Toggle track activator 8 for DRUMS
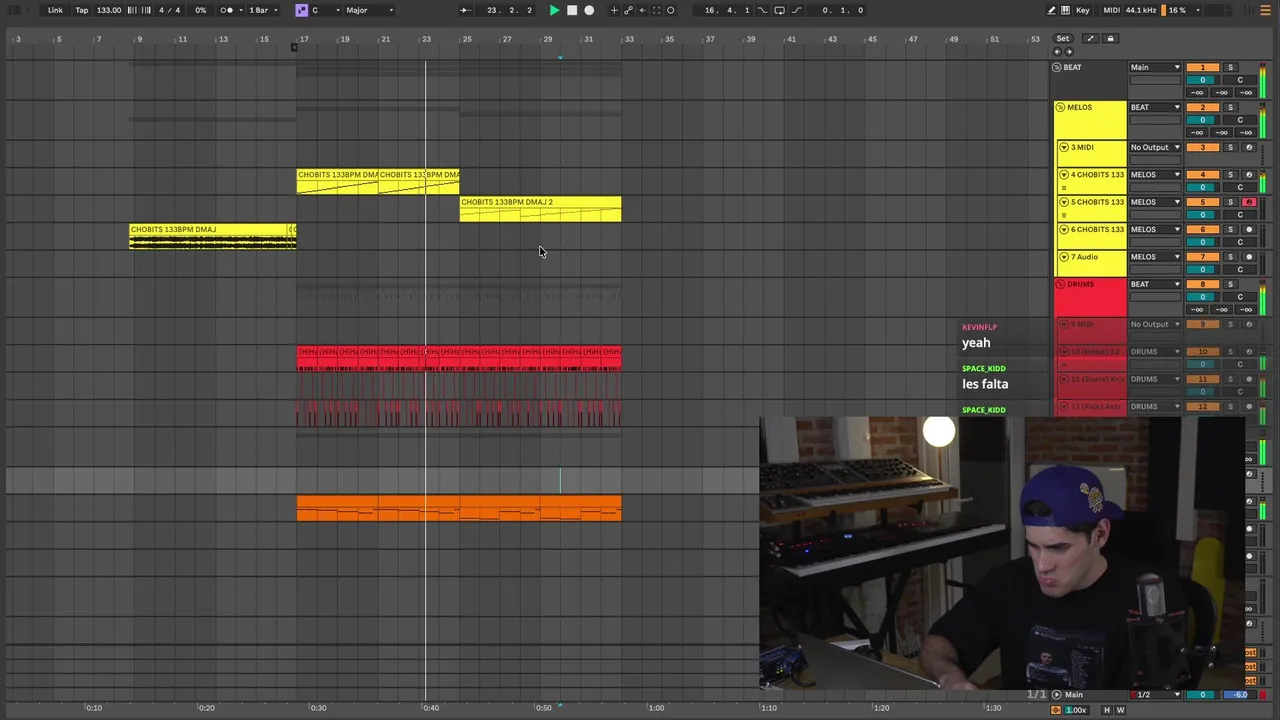The height and width of the screenshot is (720, 1280). [1203, 284]
